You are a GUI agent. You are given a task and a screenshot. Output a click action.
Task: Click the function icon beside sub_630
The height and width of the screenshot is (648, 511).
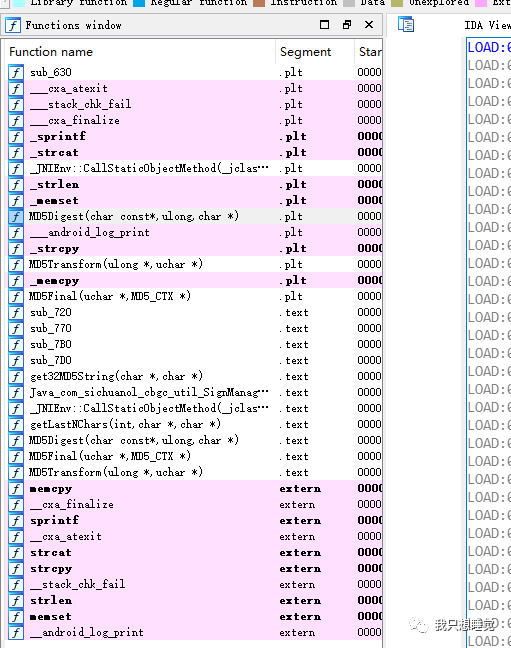click(16, 72)
